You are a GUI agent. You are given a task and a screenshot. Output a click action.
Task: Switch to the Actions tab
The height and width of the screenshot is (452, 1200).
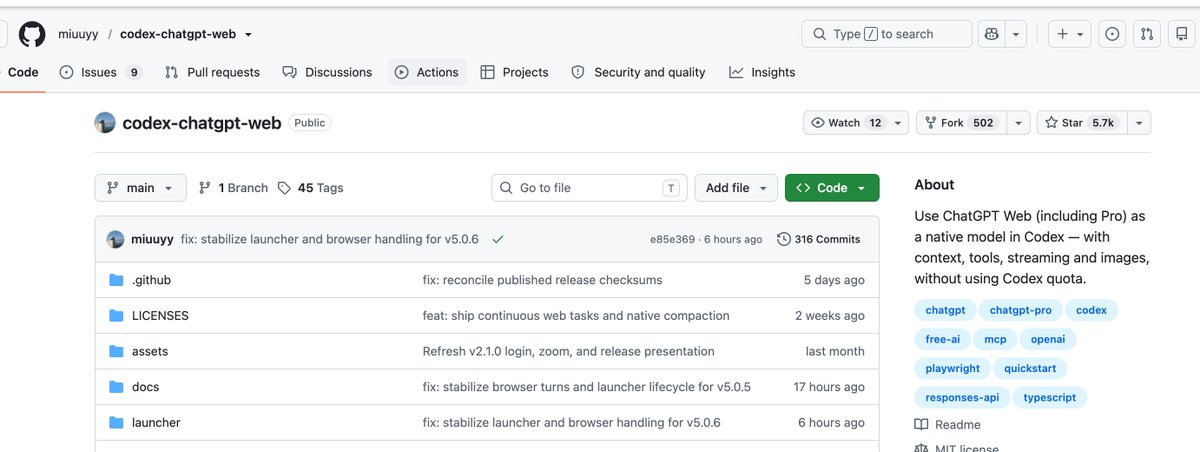pos(427,72)
